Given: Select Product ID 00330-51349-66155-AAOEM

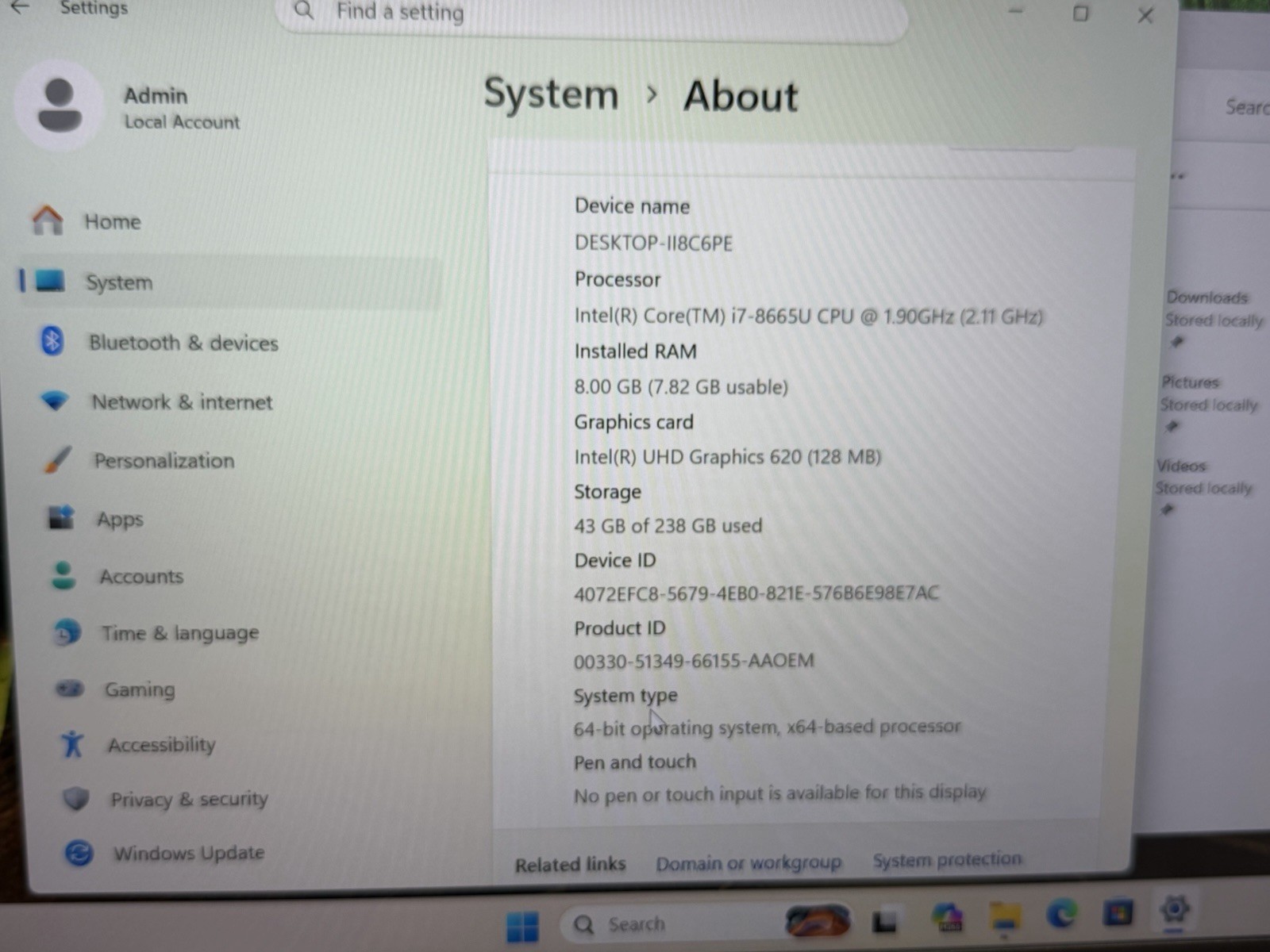Looking at the screenshot, I should tap(694, 661).
